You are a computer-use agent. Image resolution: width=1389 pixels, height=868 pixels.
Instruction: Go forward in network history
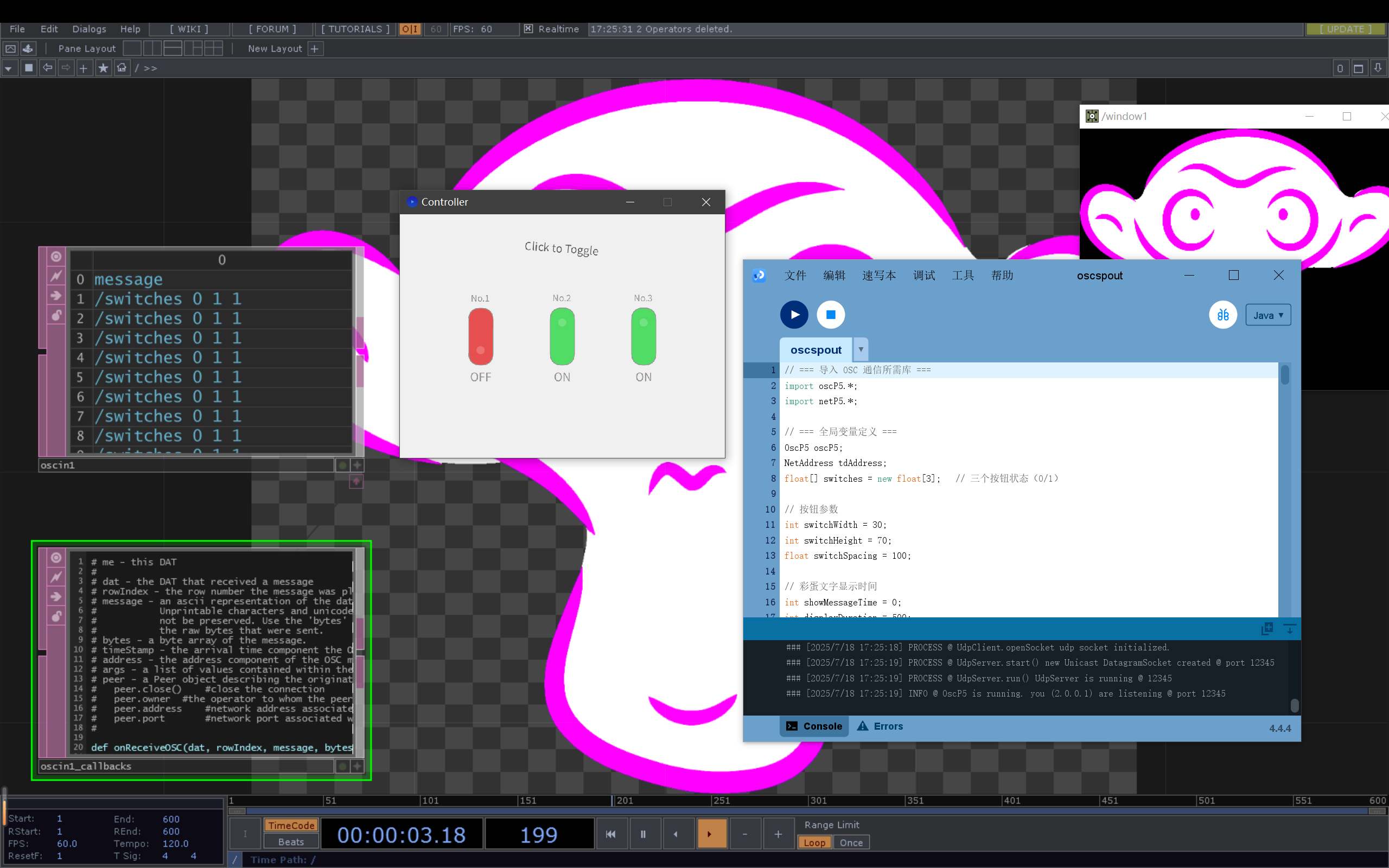(66, 68)
